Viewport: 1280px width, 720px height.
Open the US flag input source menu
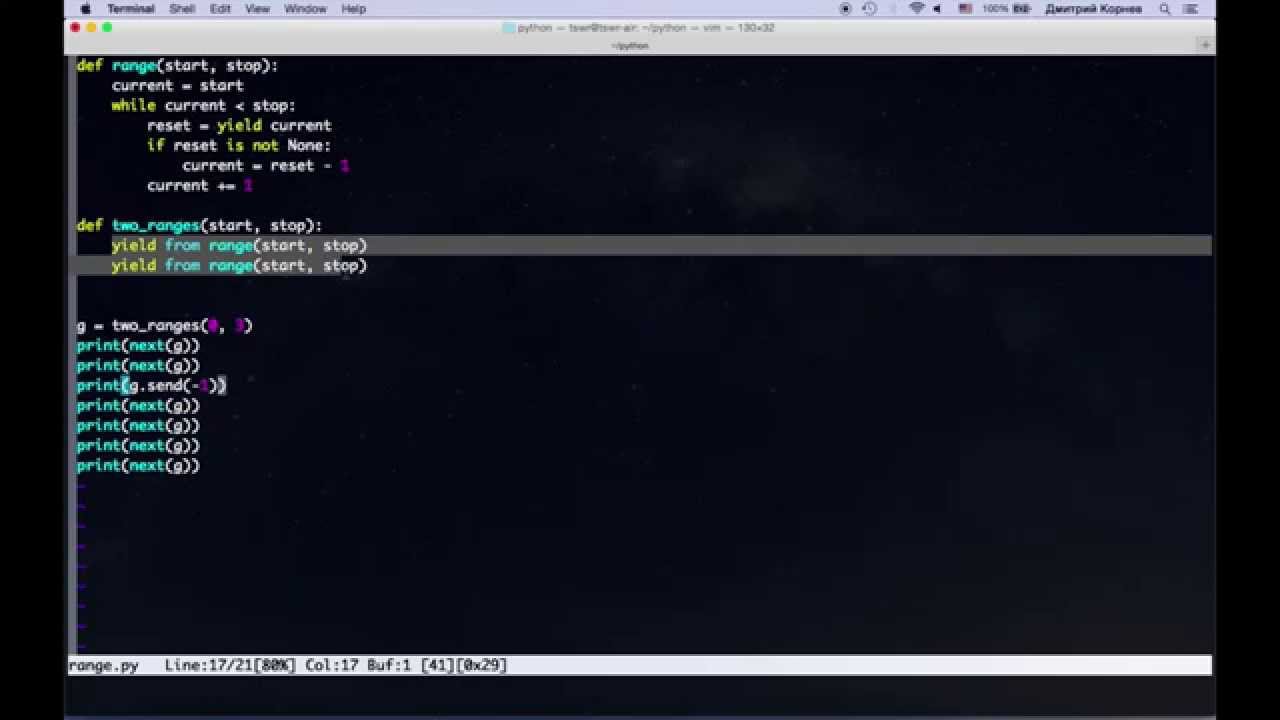pos(965,8)
